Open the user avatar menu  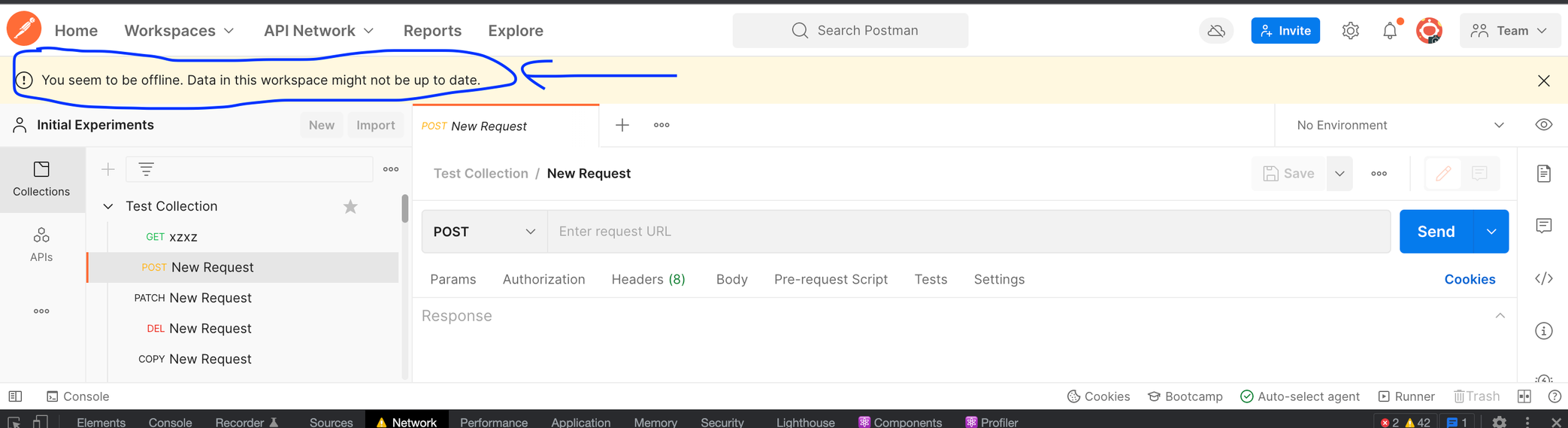pyautogui.click(x=1429, y=31)
